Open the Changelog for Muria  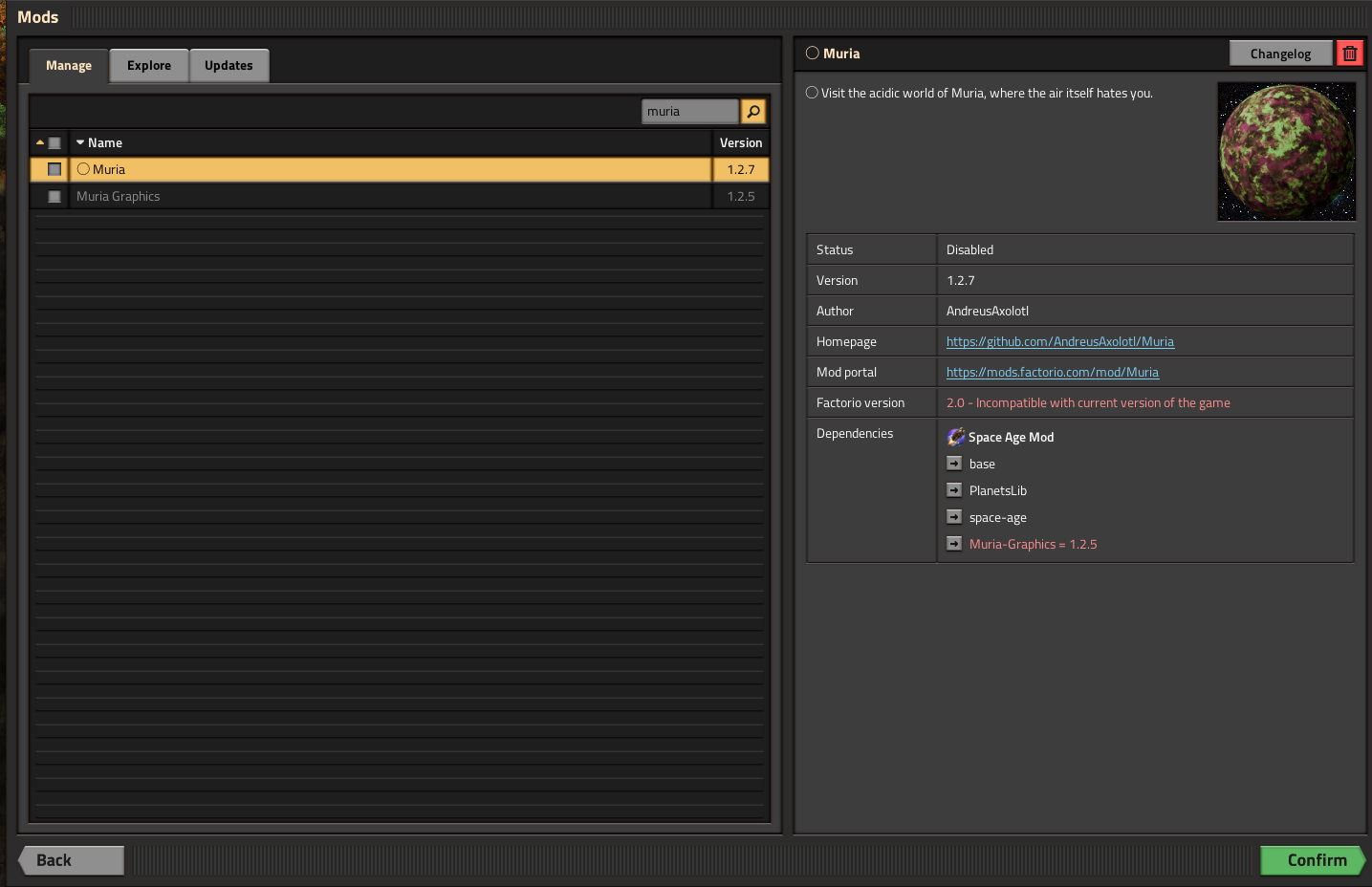[1280, 54]
